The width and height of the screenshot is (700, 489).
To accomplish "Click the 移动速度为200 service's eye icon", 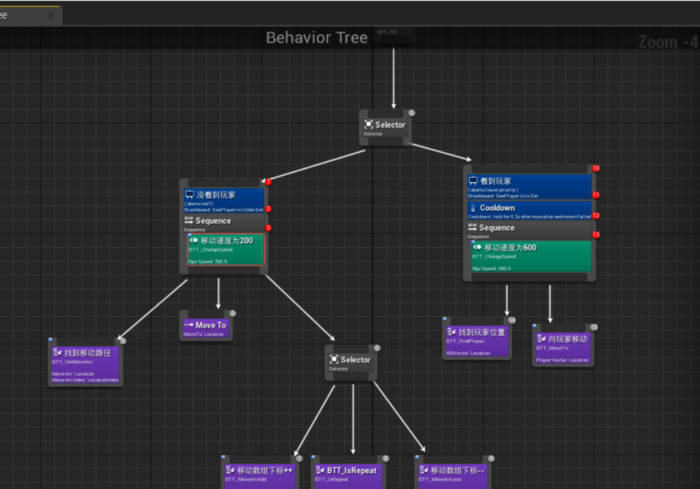I will click(x=194, y=241).
